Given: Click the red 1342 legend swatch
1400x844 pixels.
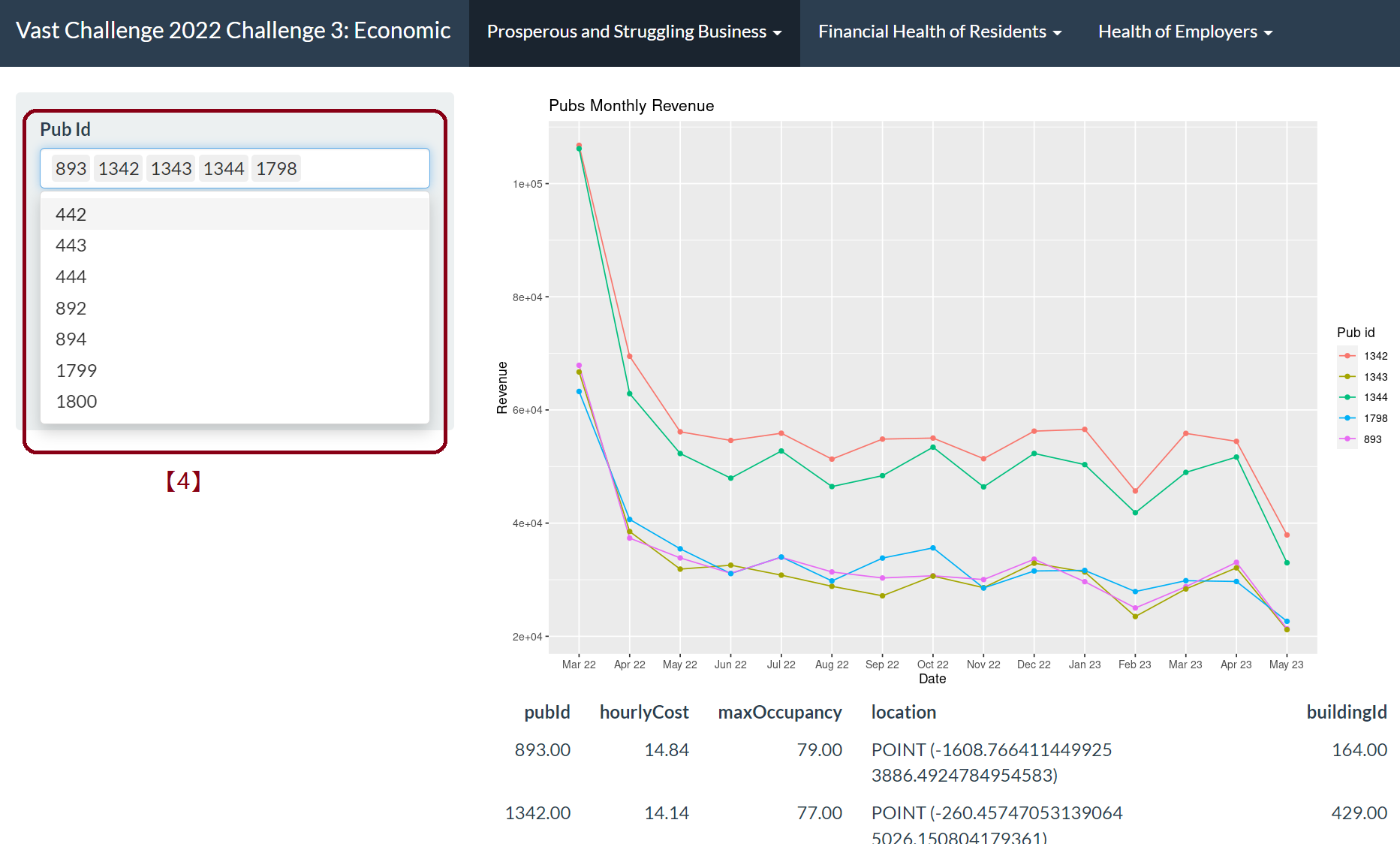Looking at the screenshot, I should tap(1347, 356).
